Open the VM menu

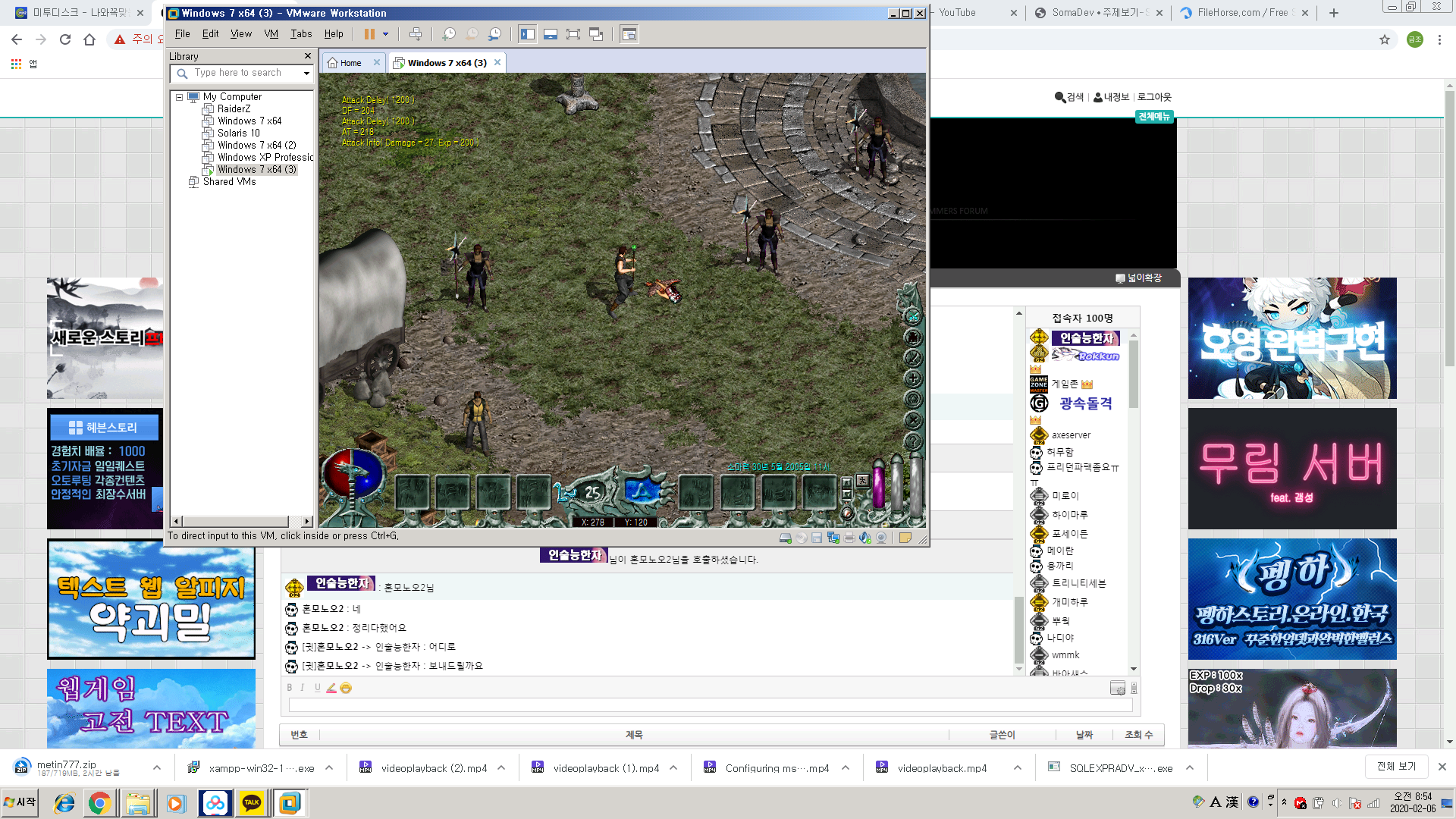[x=271, y=34]
